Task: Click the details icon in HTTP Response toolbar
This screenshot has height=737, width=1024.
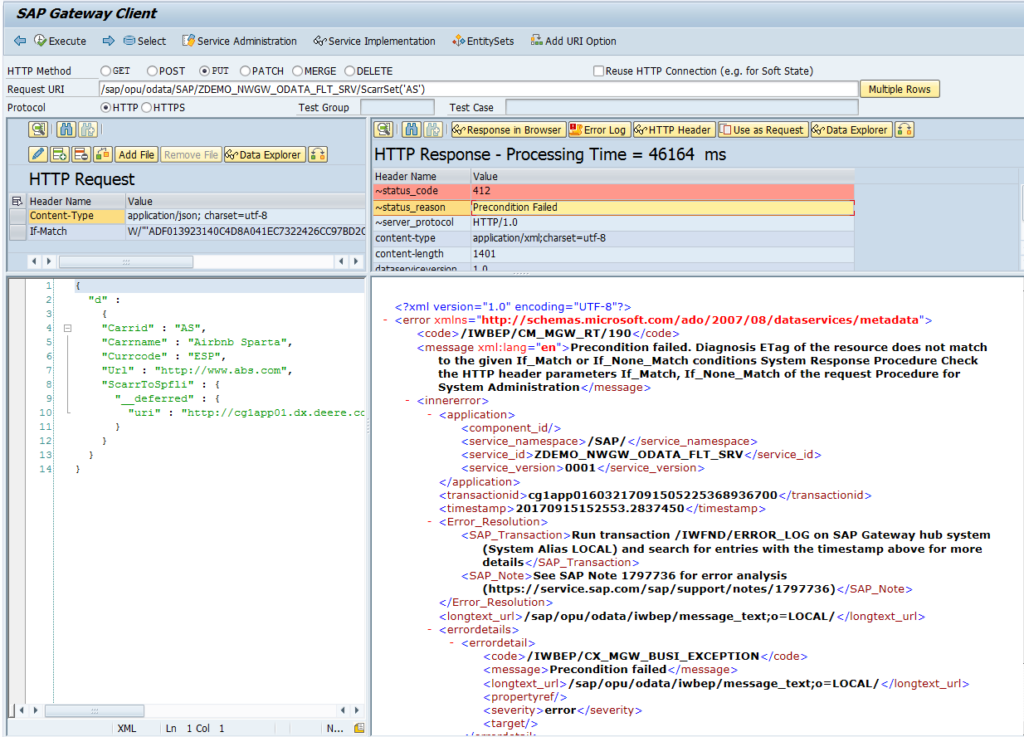Action: coord(383,129)
